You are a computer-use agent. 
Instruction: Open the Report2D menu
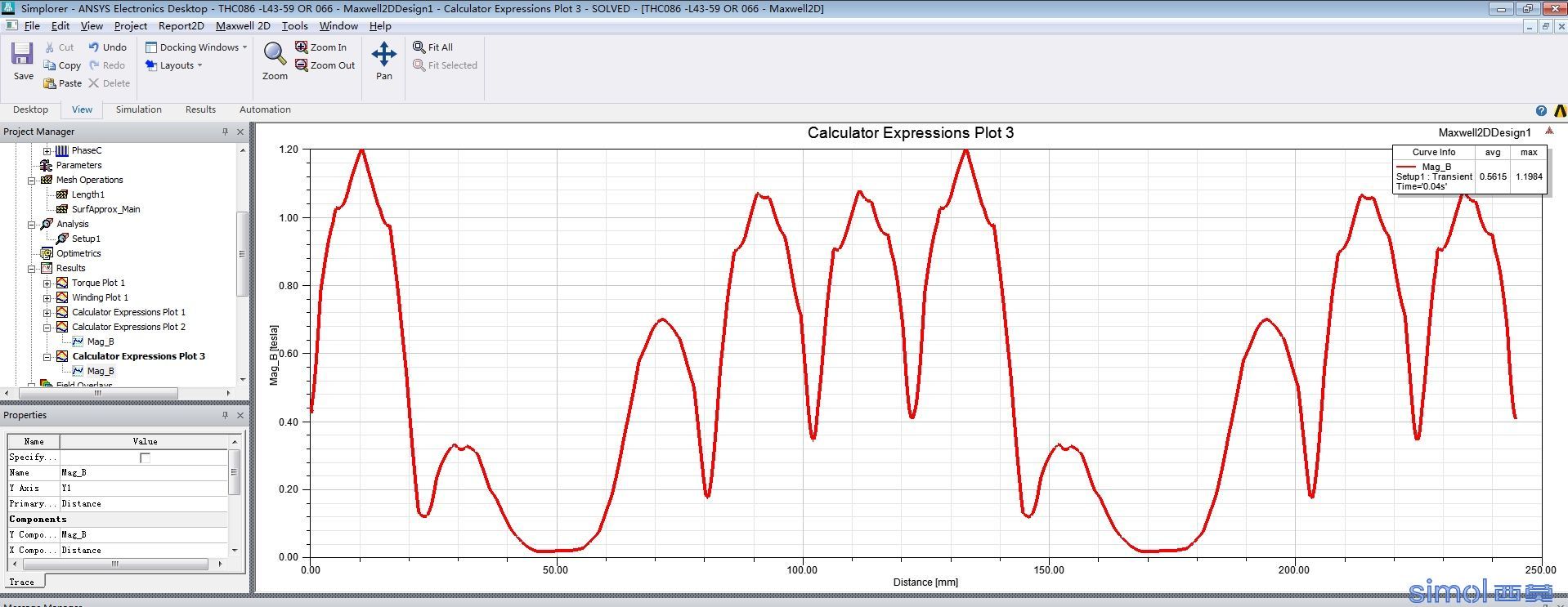[181, 26]
